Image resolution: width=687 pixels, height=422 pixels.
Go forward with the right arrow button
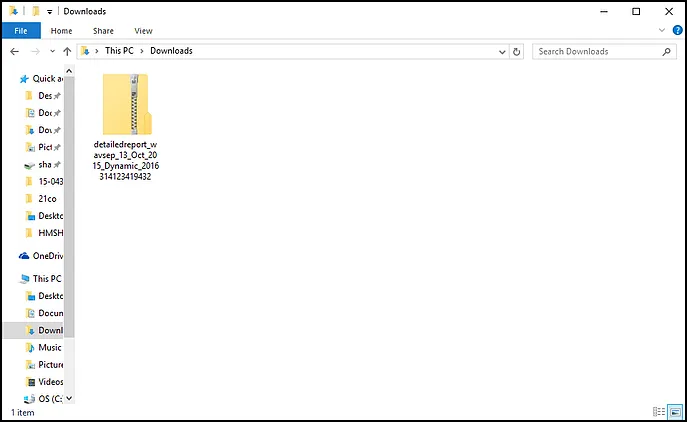(35, 51)
